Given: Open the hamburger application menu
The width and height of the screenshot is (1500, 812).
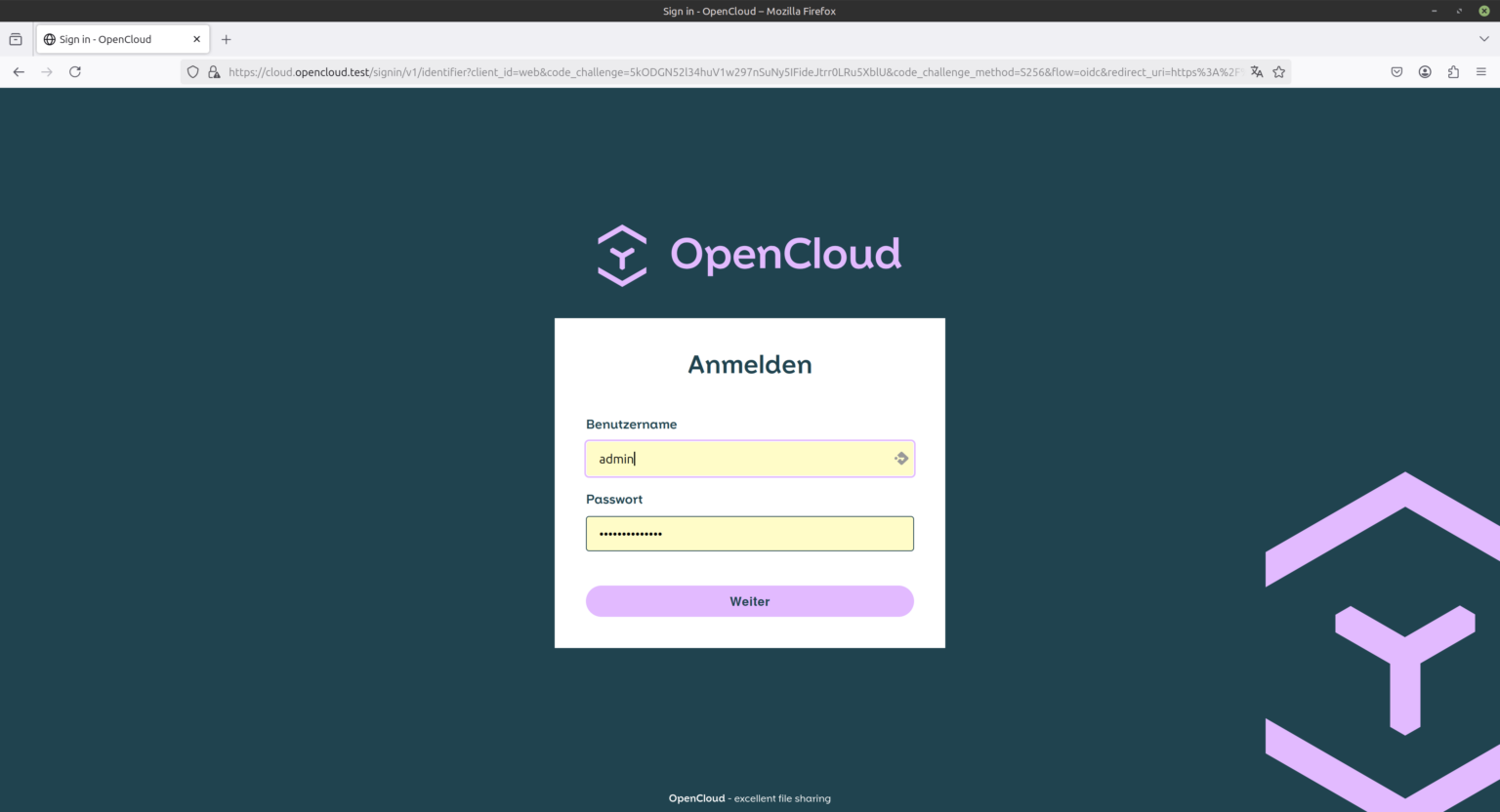Looking at the screenshot, I should (x=1481, y=71).
